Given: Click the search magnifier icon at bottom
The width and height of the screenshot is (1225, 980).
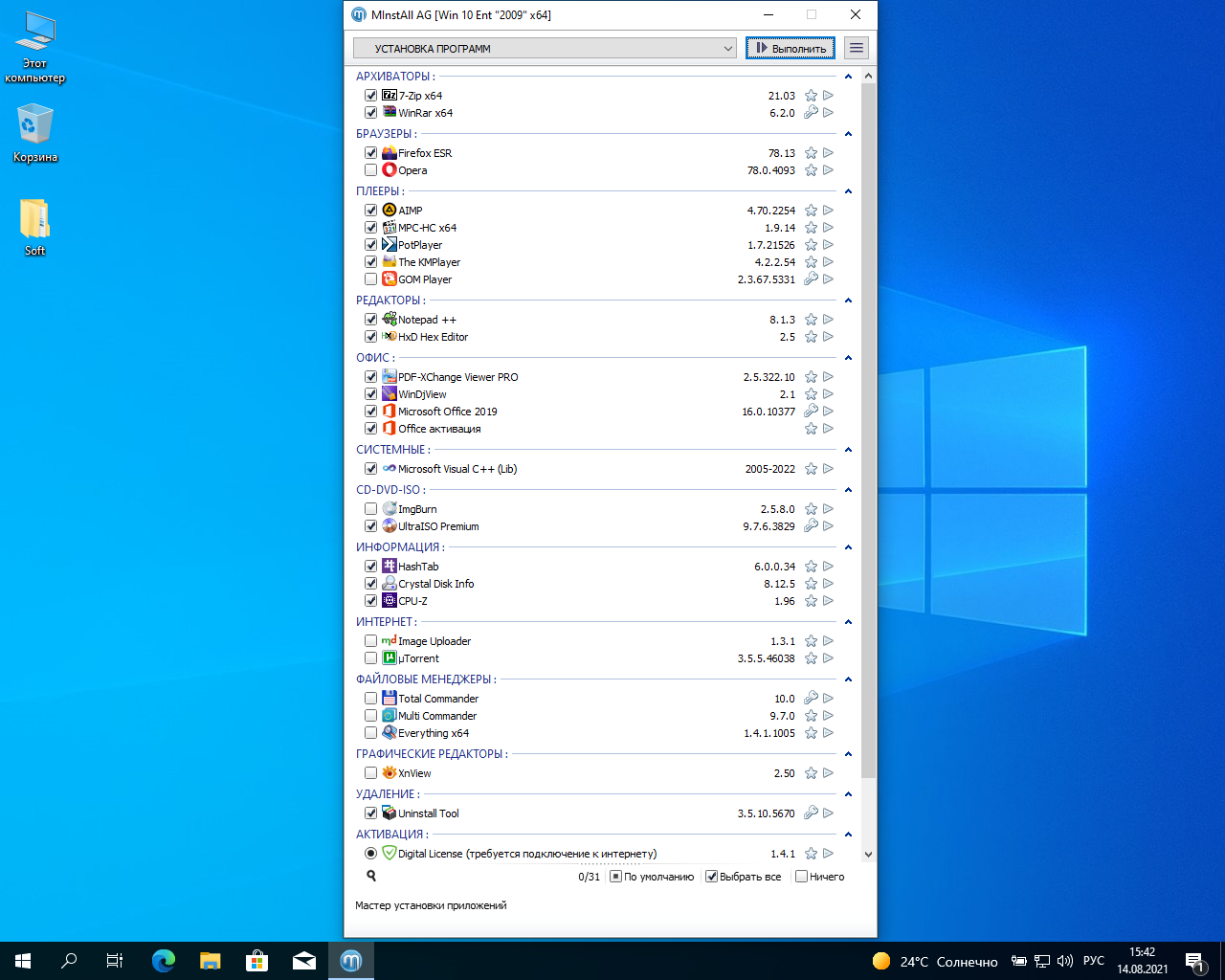Looking at the screenshot, I should pos(371,876).
